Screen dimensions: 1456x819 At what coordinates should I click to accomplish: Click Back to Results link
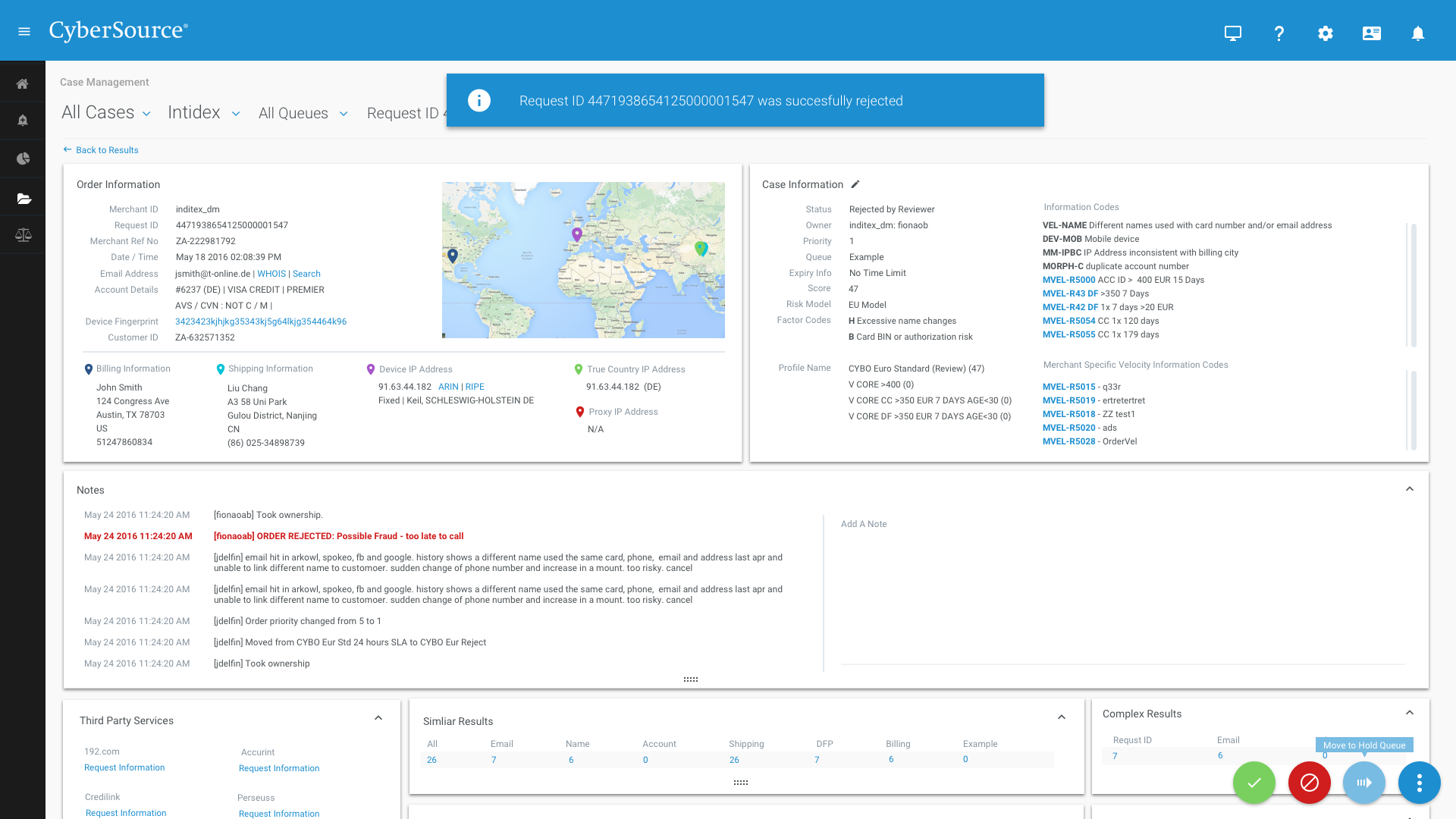[107, 150]
